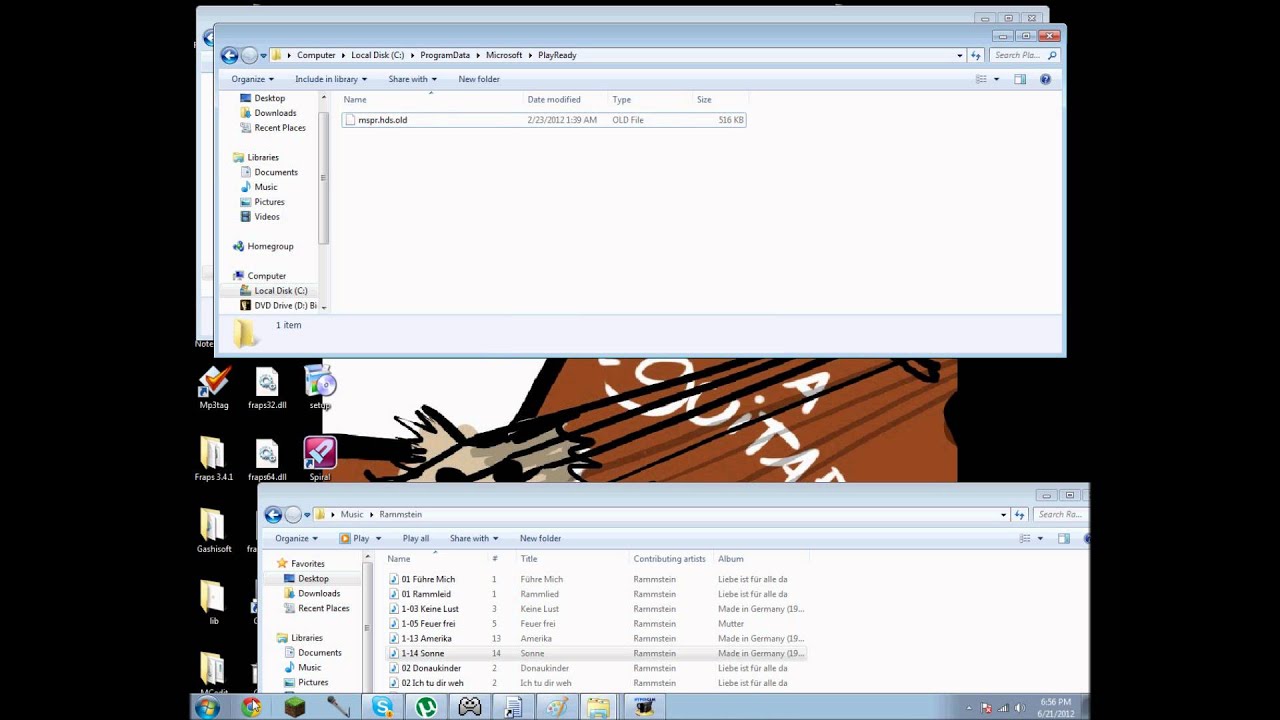Go back in the Rammstein window
The image size is (1280, 720).
pyautogui.click(x=273, y=515)
